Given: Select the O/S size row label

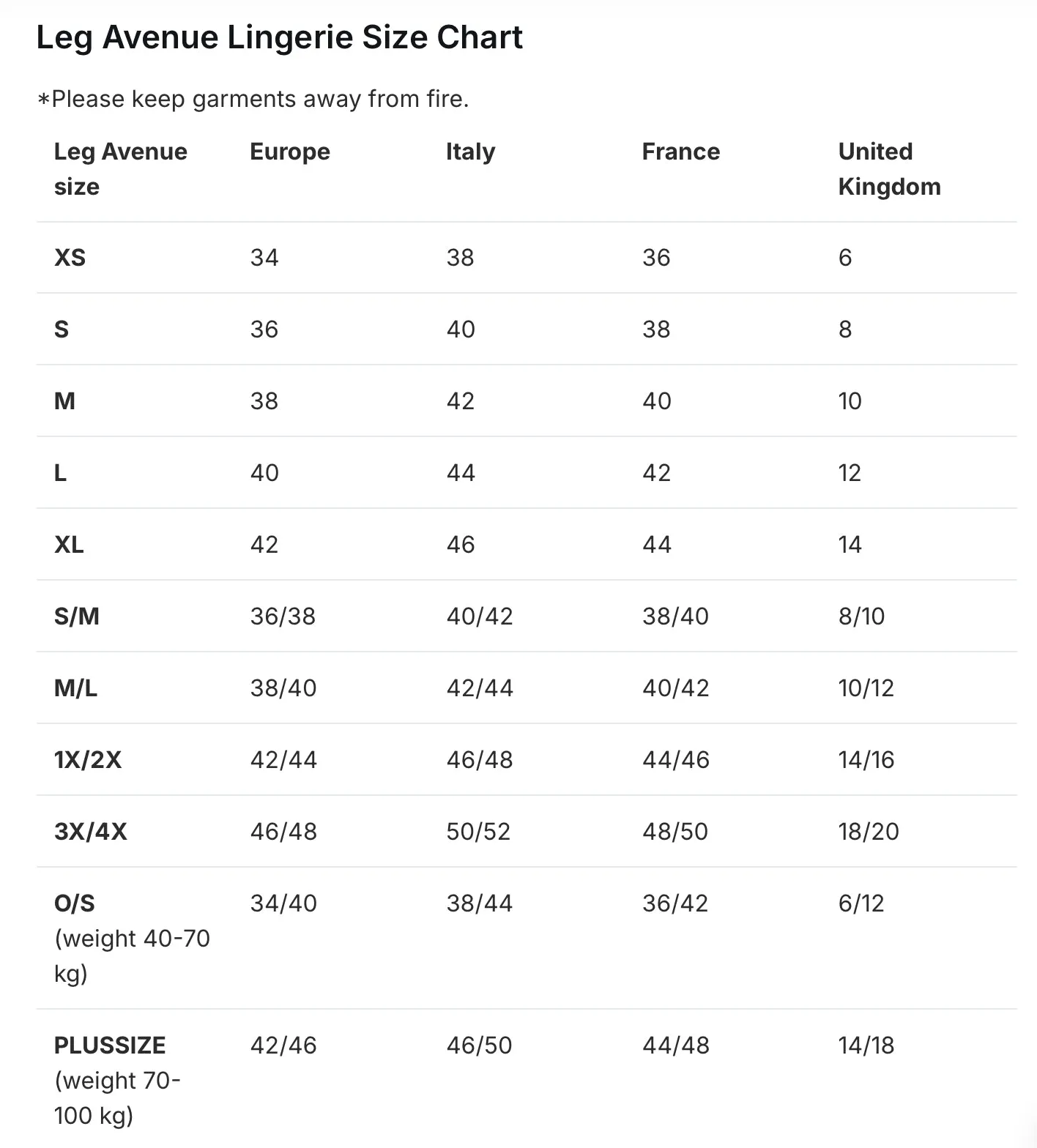Looking at the screenshot, I should click(x=74, y=903).
